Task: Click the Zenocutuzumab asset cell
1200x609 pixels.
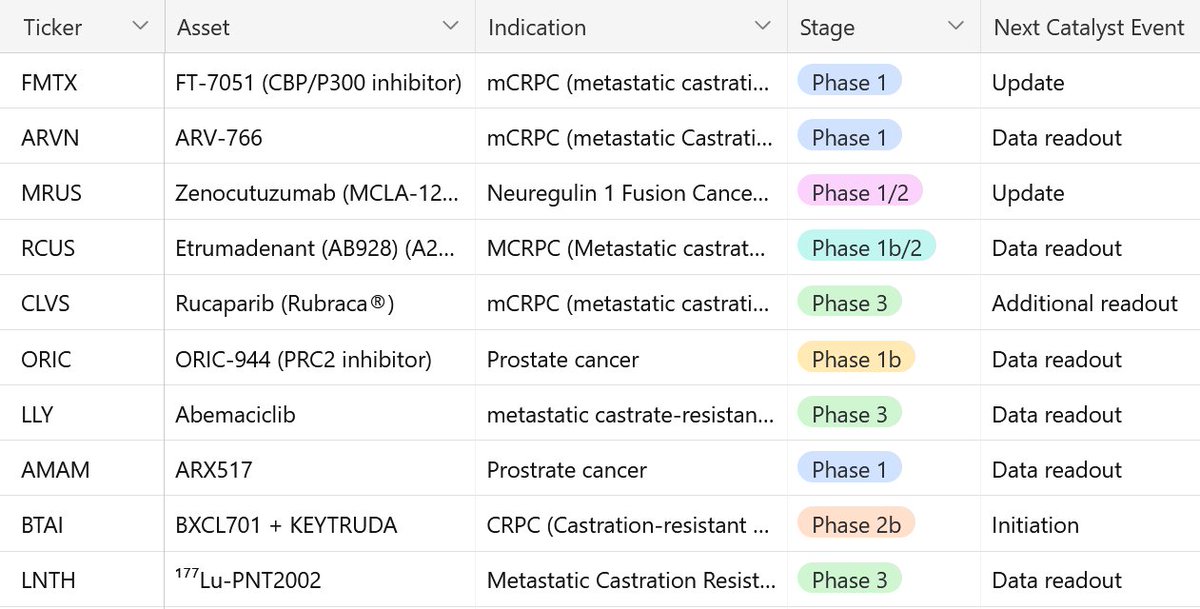Action: (x=320, y=192)
